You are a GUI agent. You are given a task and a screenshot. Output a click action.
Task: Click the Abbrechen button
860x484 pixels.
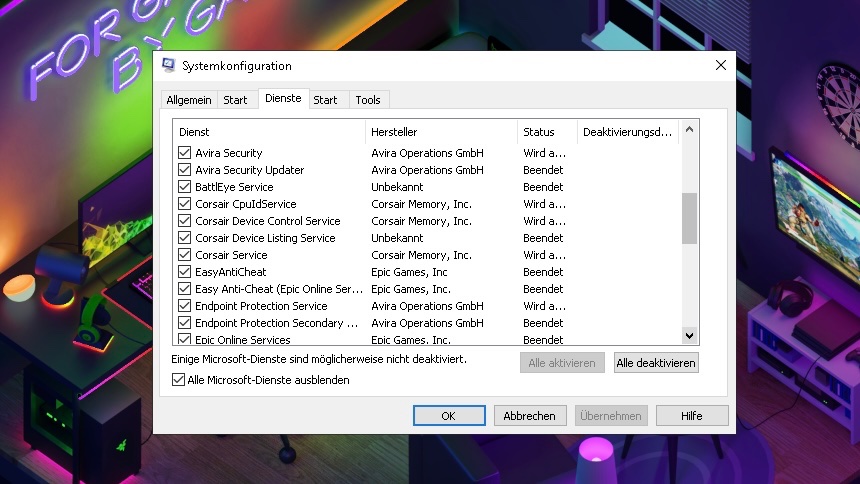(529, 416)
